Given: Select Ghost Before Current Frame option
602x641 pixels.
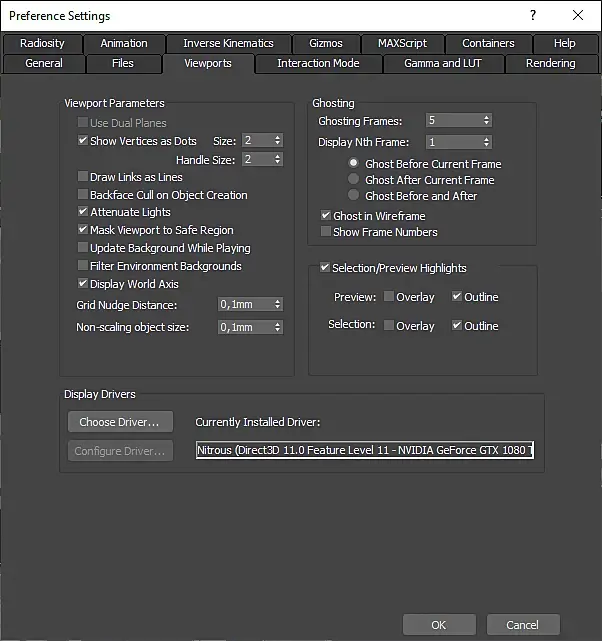Looking at the screenshot, I should point(354,163).
